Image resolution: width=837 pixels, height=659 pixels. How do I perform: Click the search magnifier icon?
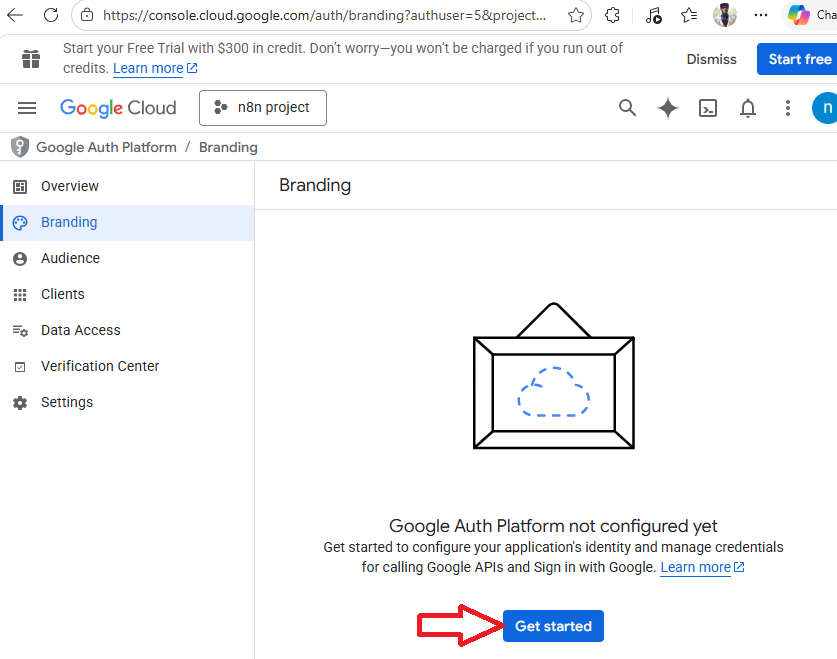(627, 108)
